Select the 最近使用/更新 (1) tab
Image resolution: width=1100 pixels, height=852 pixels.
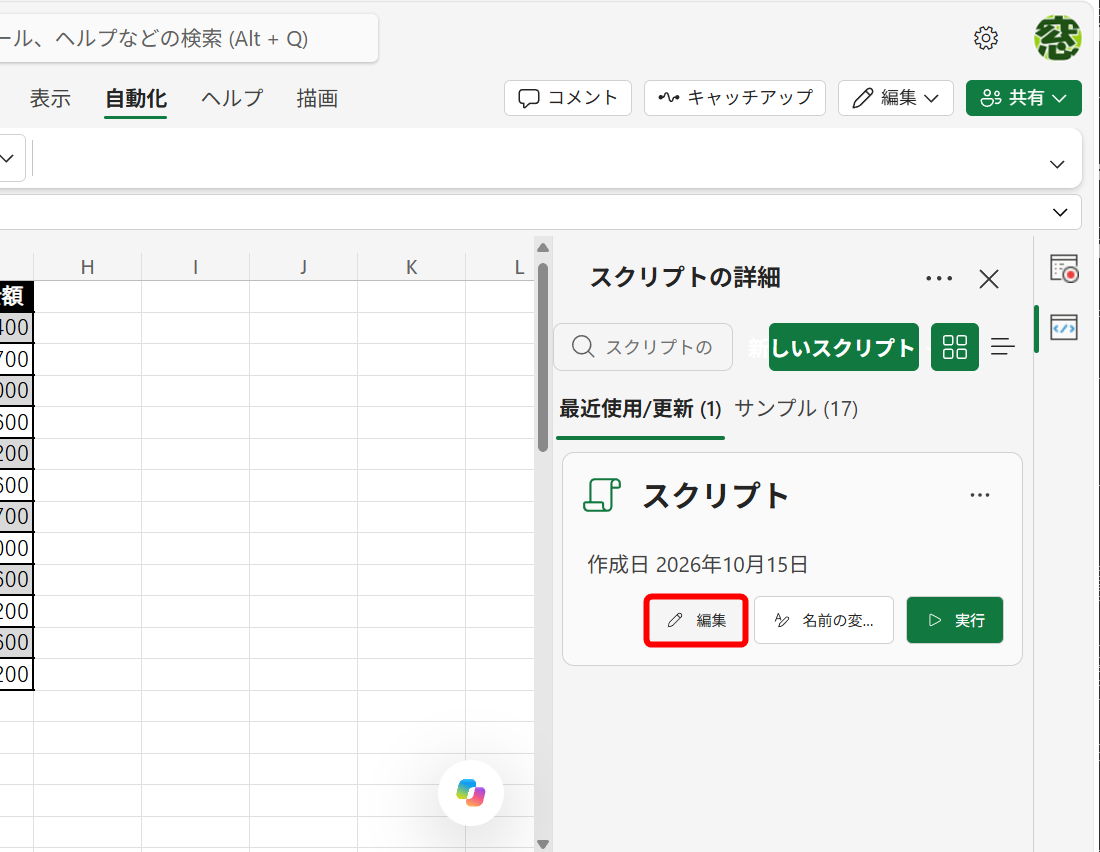(640, 408)
